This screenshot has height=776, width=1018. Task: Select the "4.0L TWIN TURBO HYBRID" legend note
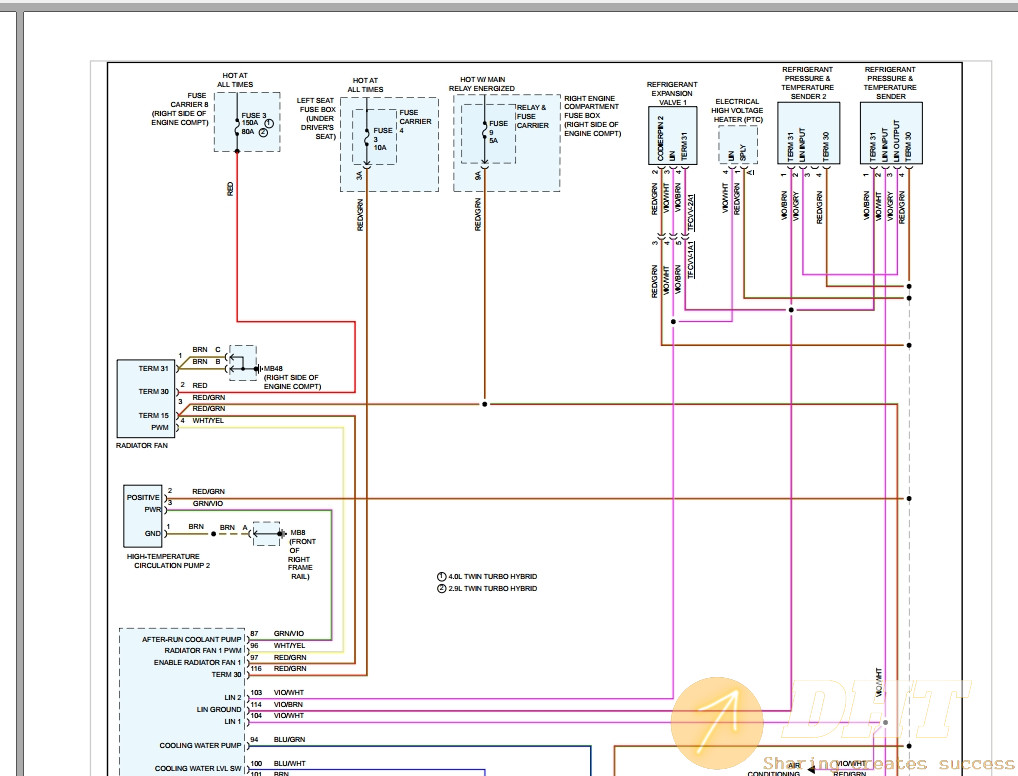tap(493, 577)
